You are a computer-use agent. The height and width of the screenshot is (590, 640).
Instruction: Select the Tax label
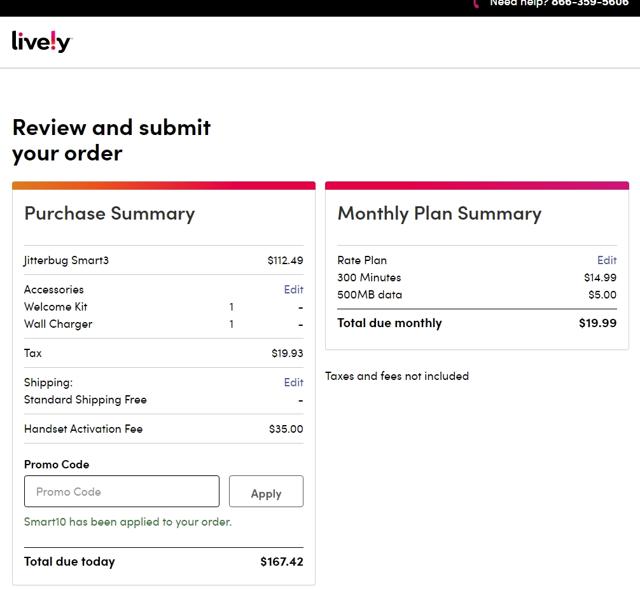[33, 353]
